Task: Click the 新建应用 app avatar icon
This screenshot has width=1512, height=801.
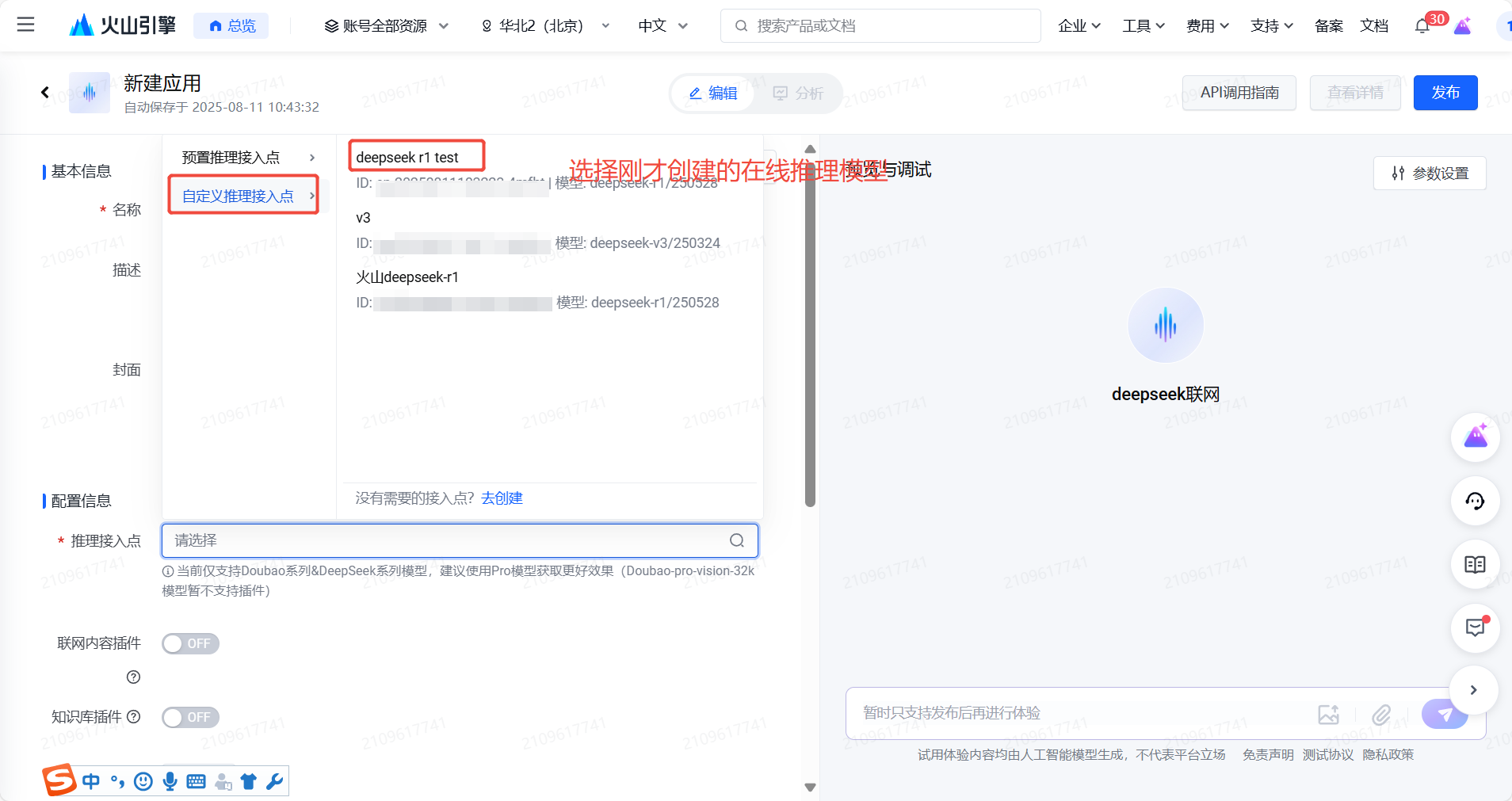Action: tap(90, 93)
